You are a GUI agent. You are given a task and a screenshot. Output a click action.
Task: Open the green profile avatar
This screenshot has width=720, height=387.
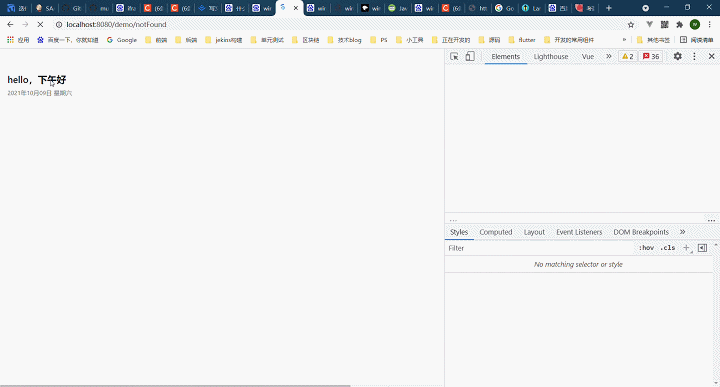[x=695, y=24]
